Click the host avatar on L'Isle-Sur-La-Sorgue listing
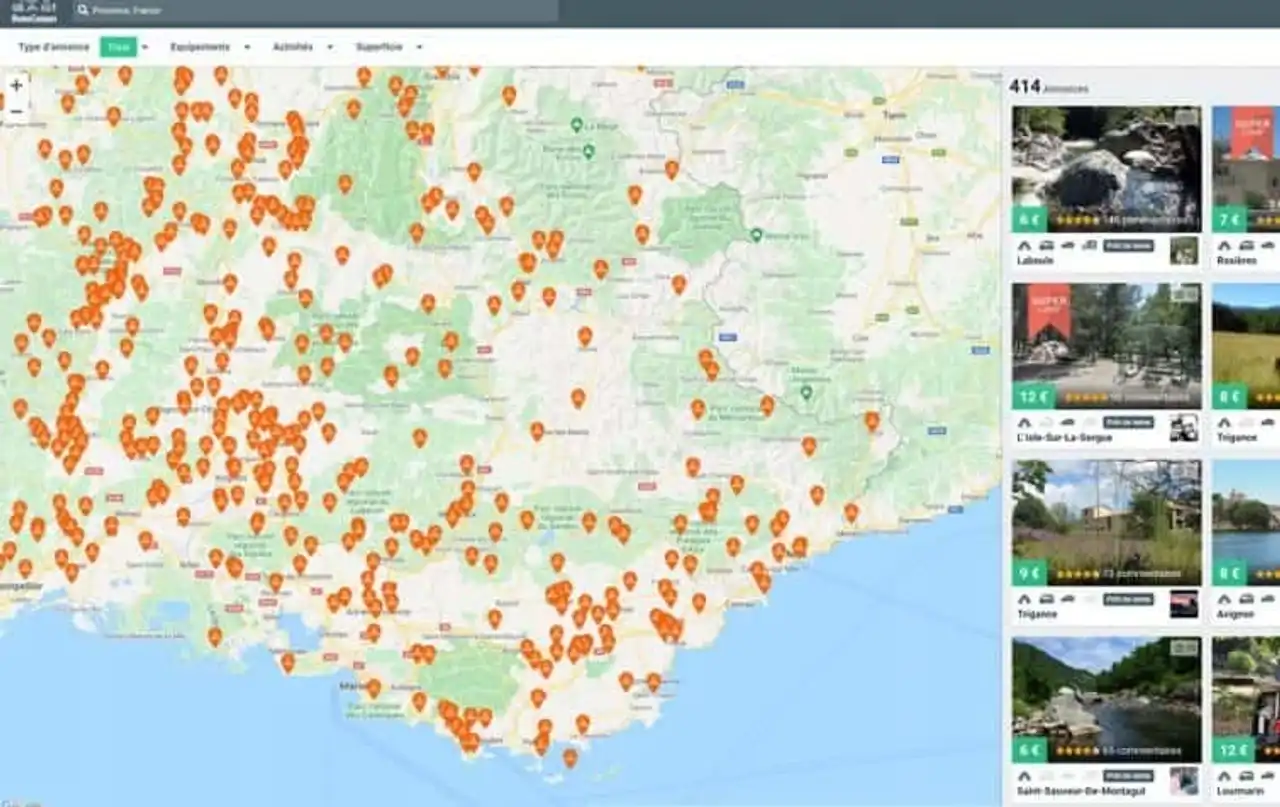The image size is (1280, 807). click(1184, 427)
